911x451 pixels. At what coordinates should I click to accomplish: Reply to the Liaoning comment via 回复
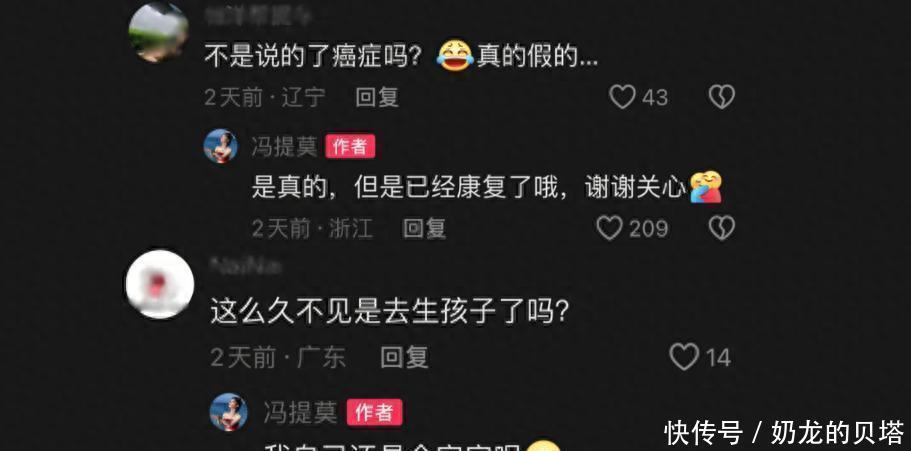pos(377,97)
